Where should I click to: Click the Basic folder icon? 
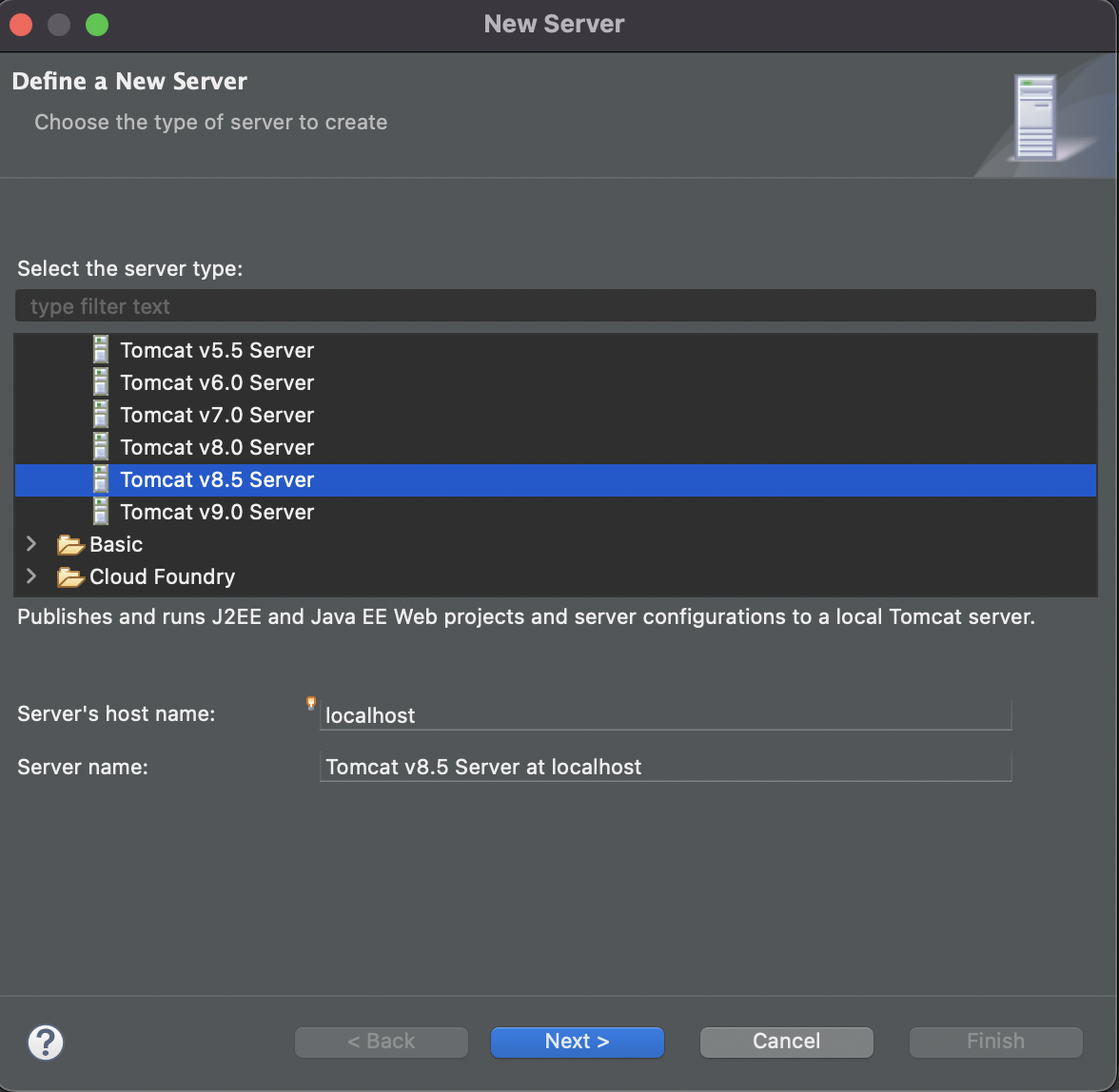pos(70,545)
